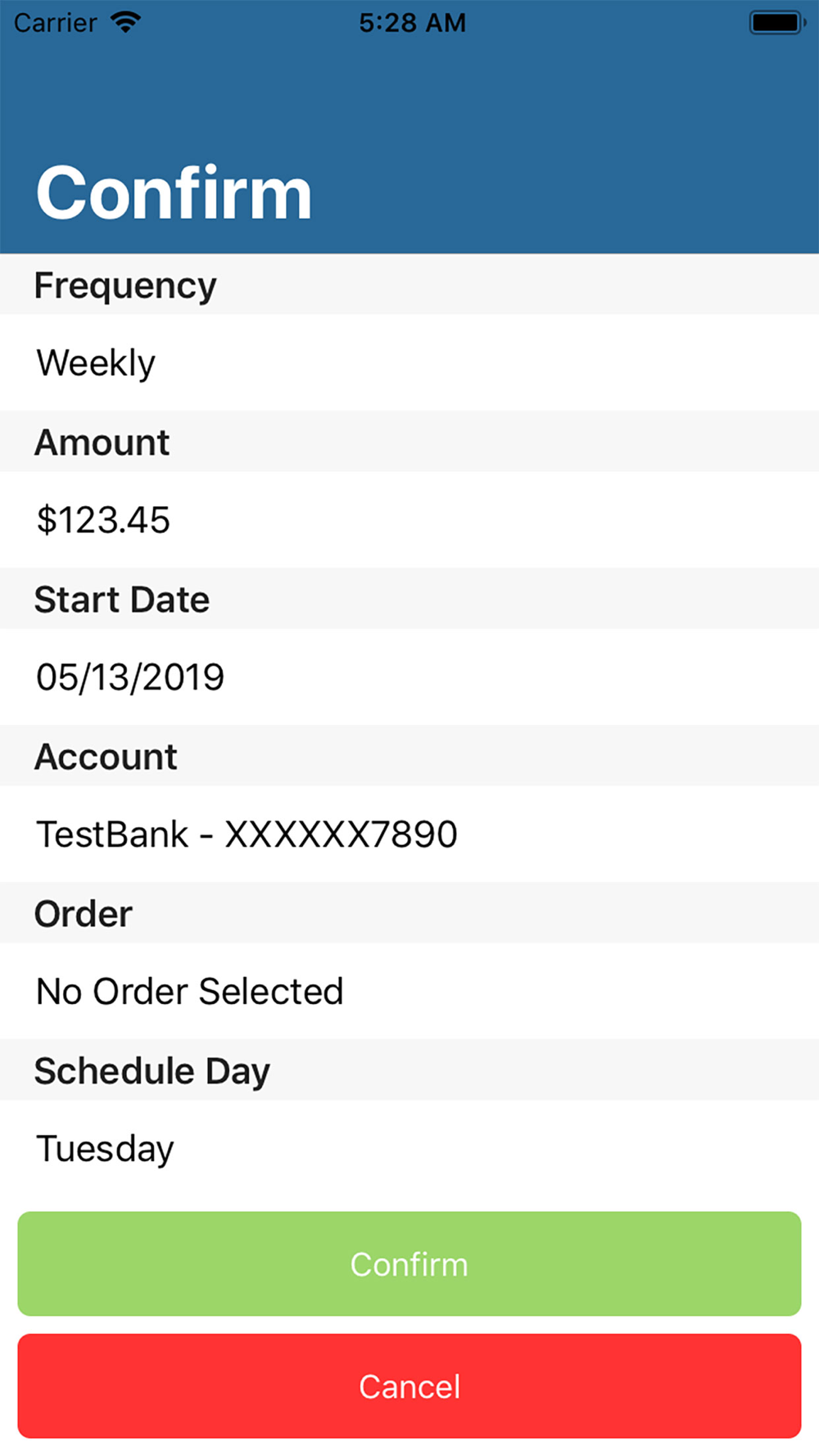Select the TestBank - XXXXXX7890 account row
Viewport: 819px width, 1456px height.
409,834
